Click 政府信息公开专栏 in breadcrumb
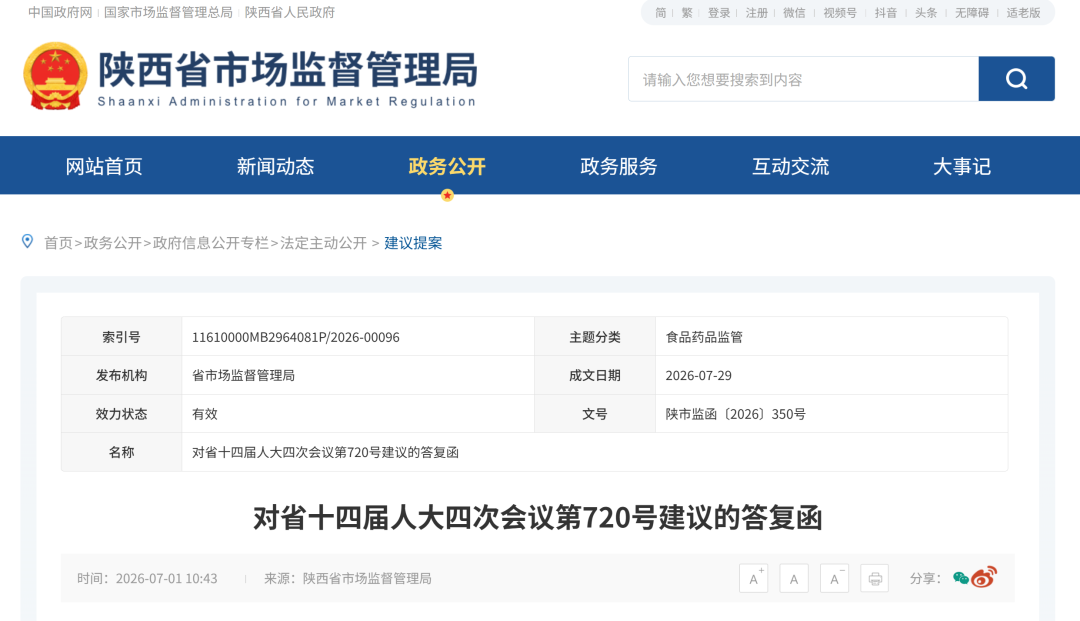1080x621 pixels. click(x=211, y=242)
